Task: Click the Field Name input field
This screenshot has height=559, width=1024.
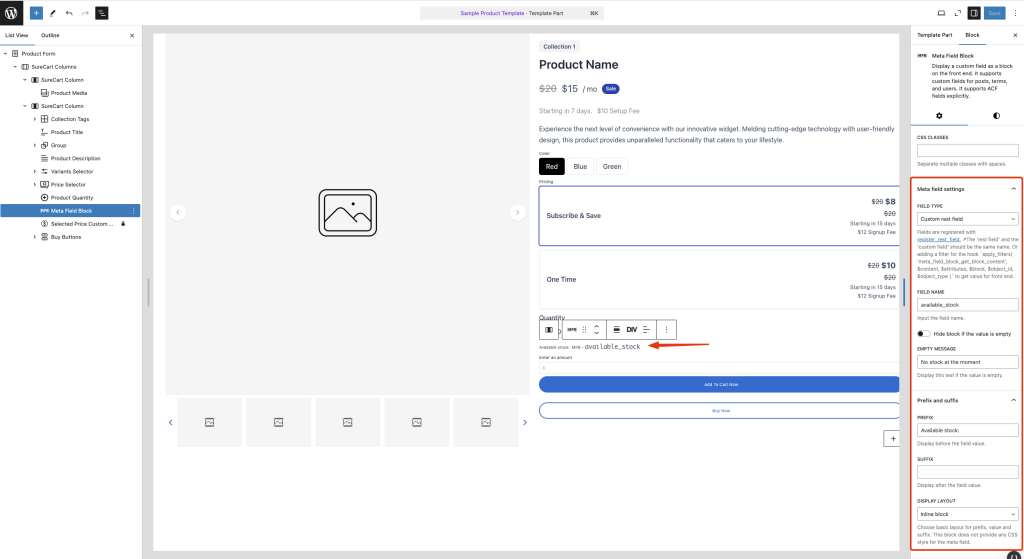Action: (967, 305)
